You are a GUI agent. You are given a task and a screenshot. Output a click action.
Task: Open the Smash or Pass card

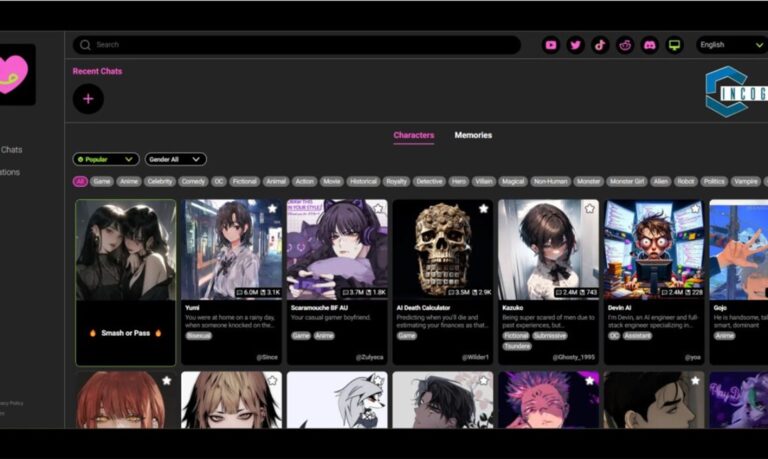(126, 283)
